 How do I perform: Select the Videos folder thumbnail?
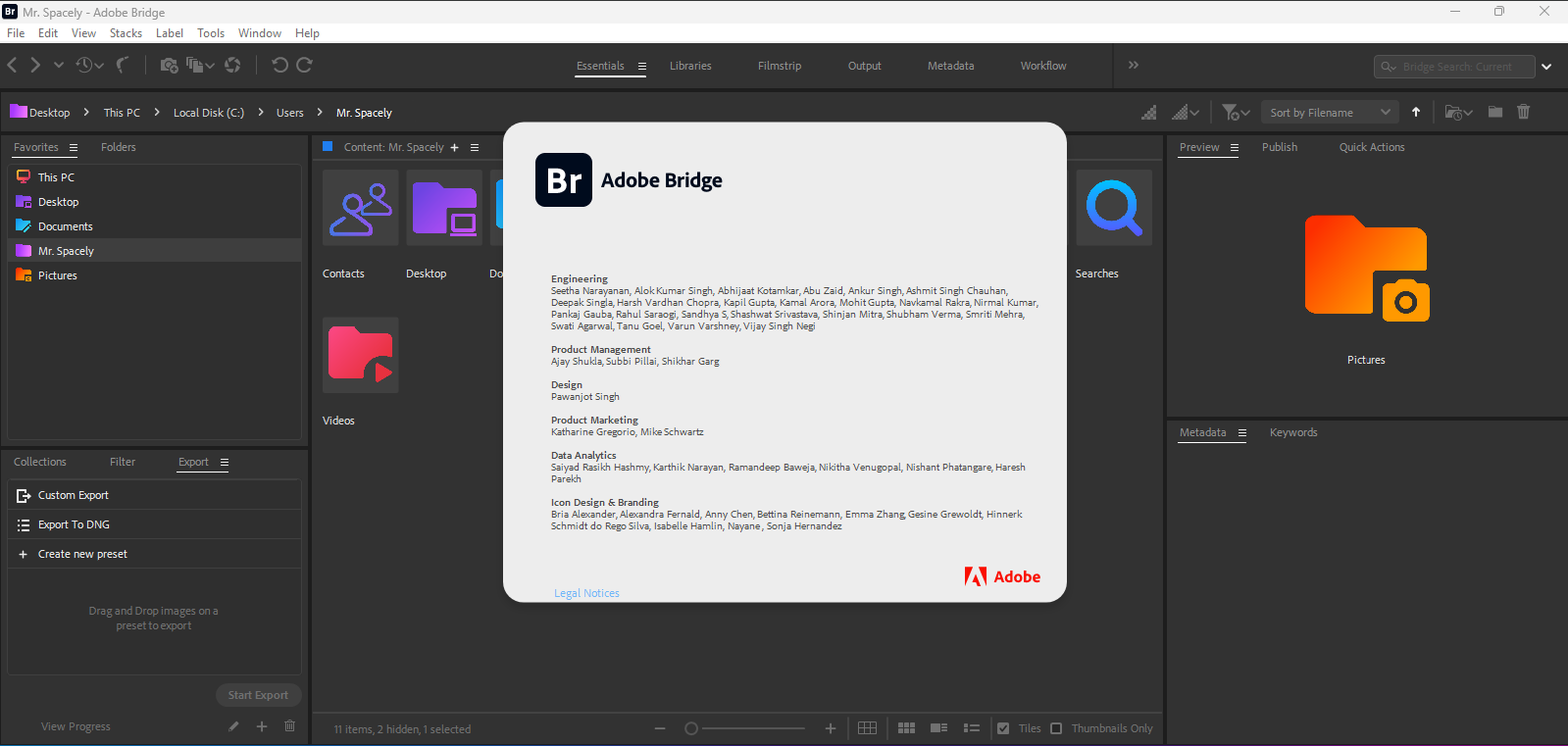pos(360,355)
